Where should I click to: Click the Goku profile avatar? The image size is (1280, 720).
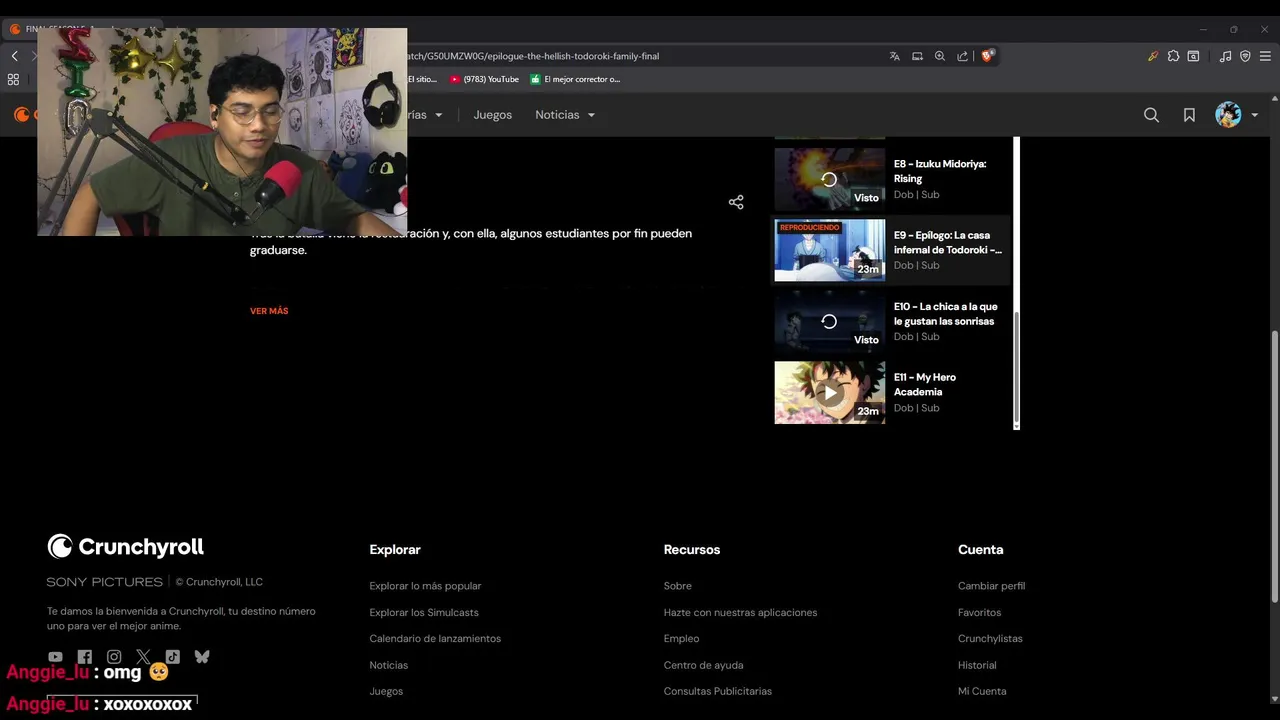tap(1228, 115)
